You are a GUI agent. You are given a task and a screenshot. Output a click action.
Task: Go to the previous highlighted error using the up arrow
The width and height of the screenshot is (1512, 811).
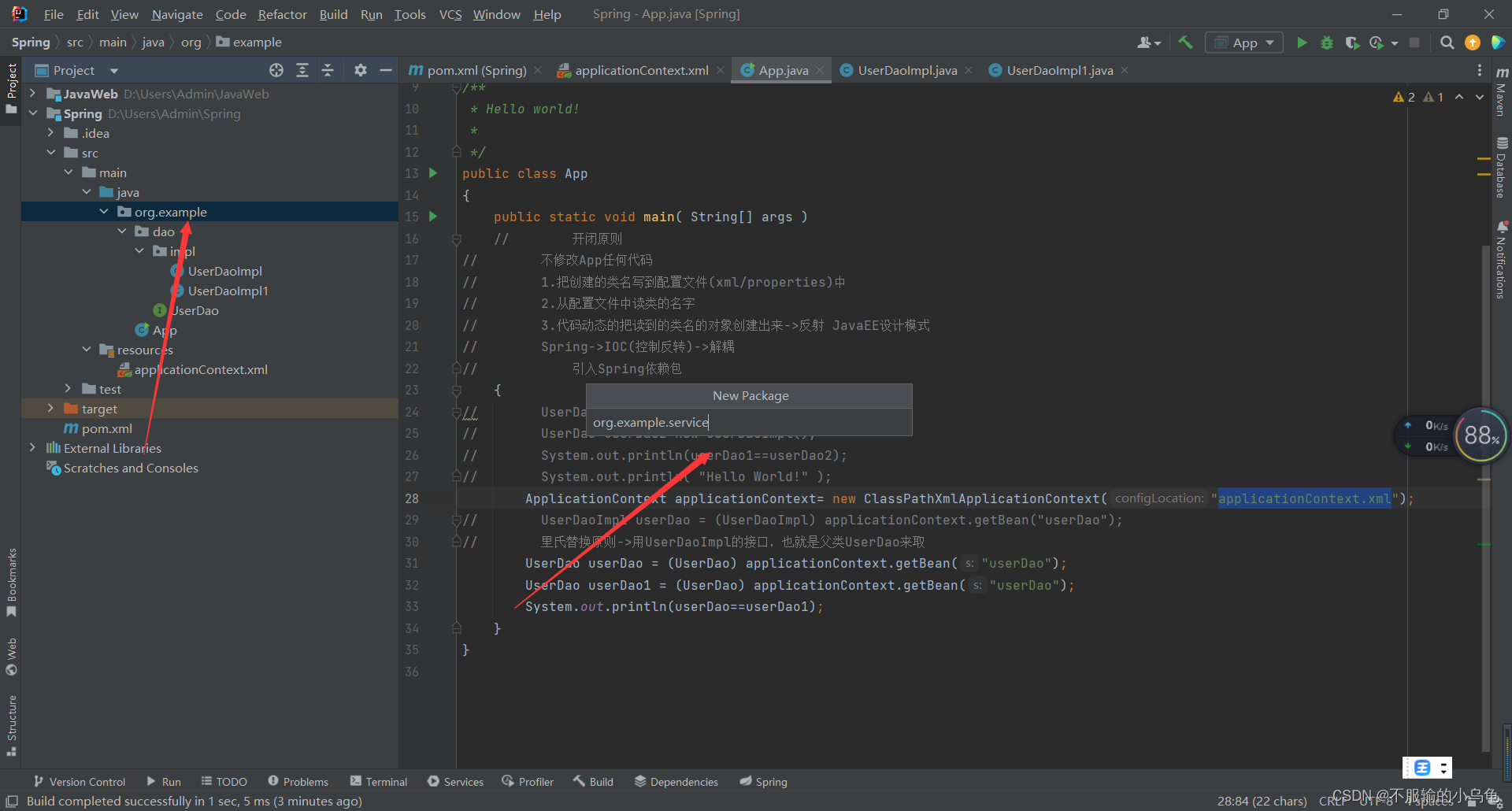tap(1459, 97)
